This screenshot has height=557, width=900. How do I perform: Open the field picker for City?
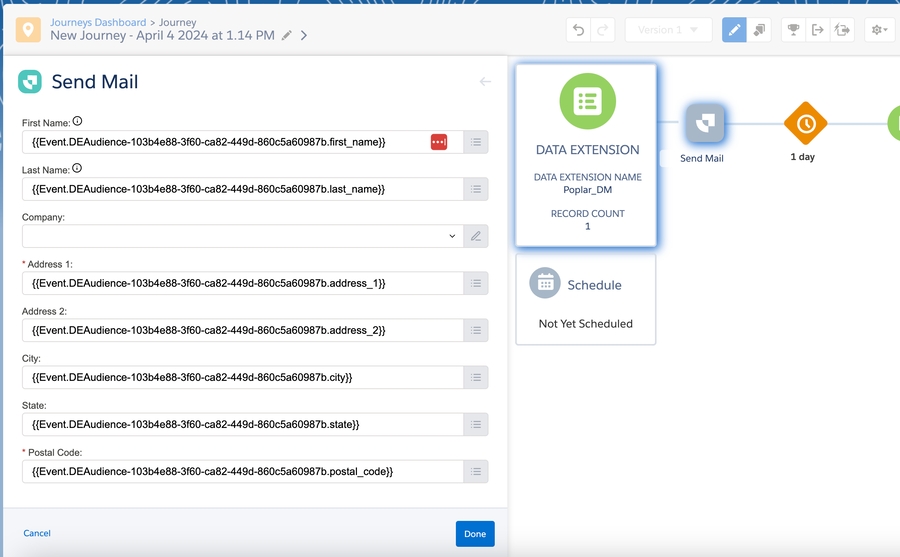pos(476,377)
